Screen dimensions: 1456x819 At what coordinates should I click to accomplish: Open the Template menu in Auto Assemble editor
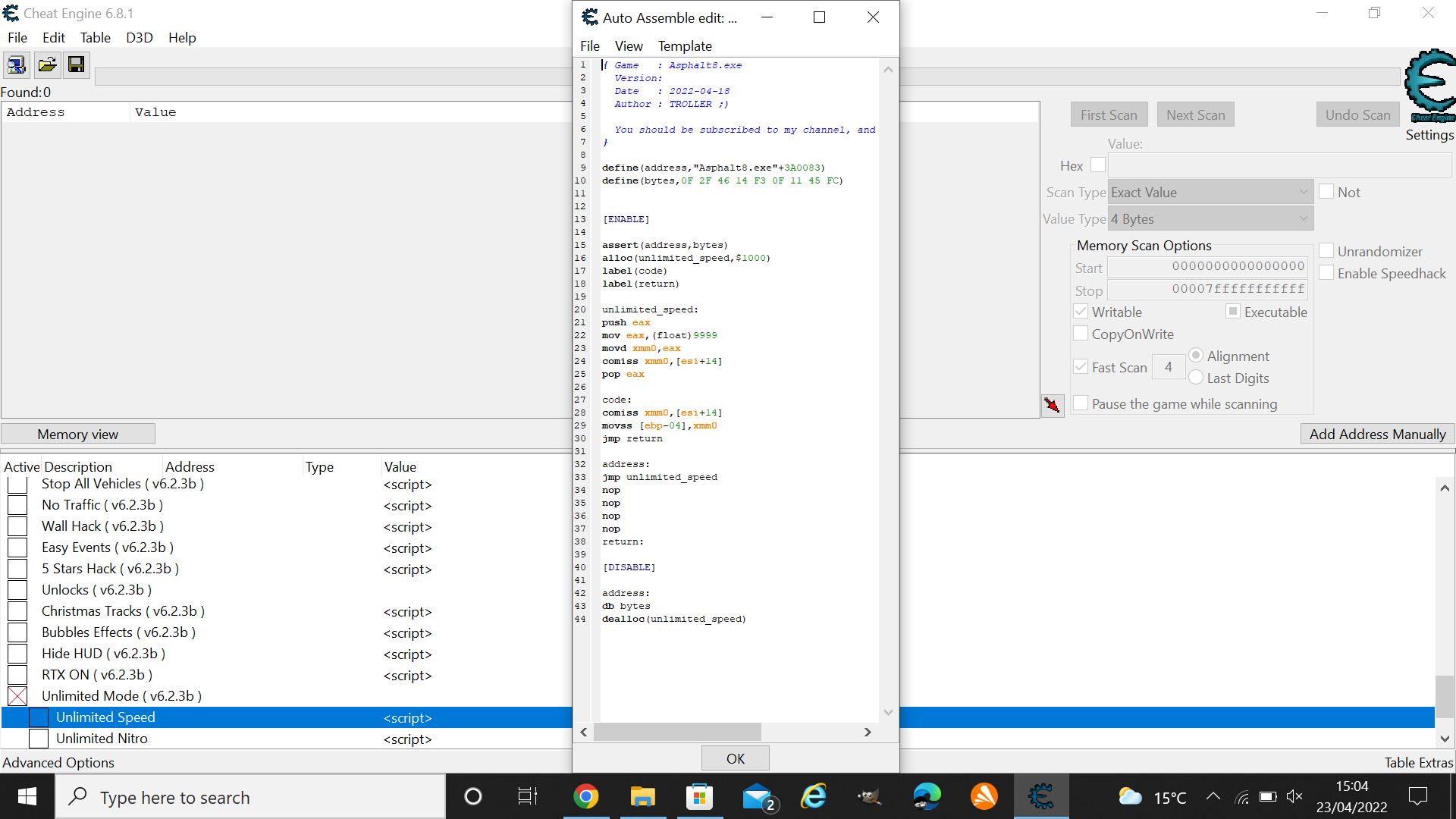pyautogui.click(x=685, y=45)
